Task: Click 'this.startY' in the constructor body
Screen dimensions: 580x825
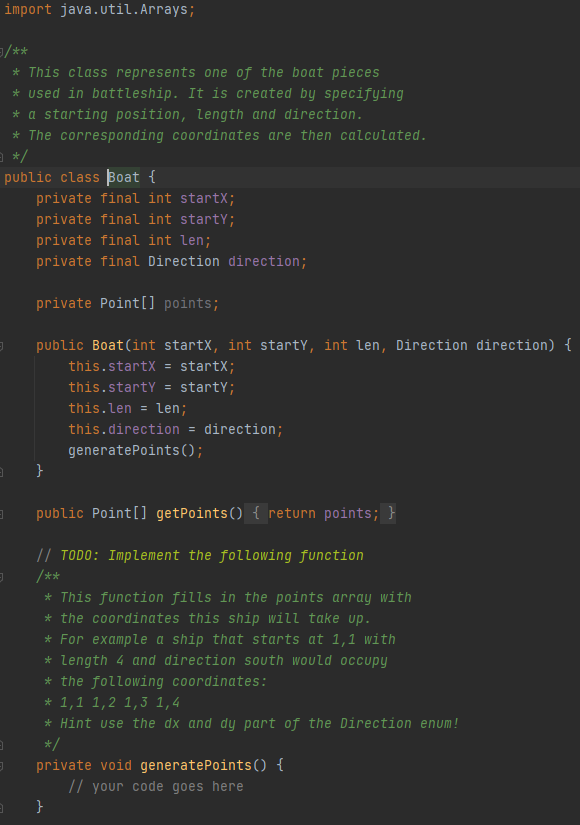Action: click(x=112, y=387)
